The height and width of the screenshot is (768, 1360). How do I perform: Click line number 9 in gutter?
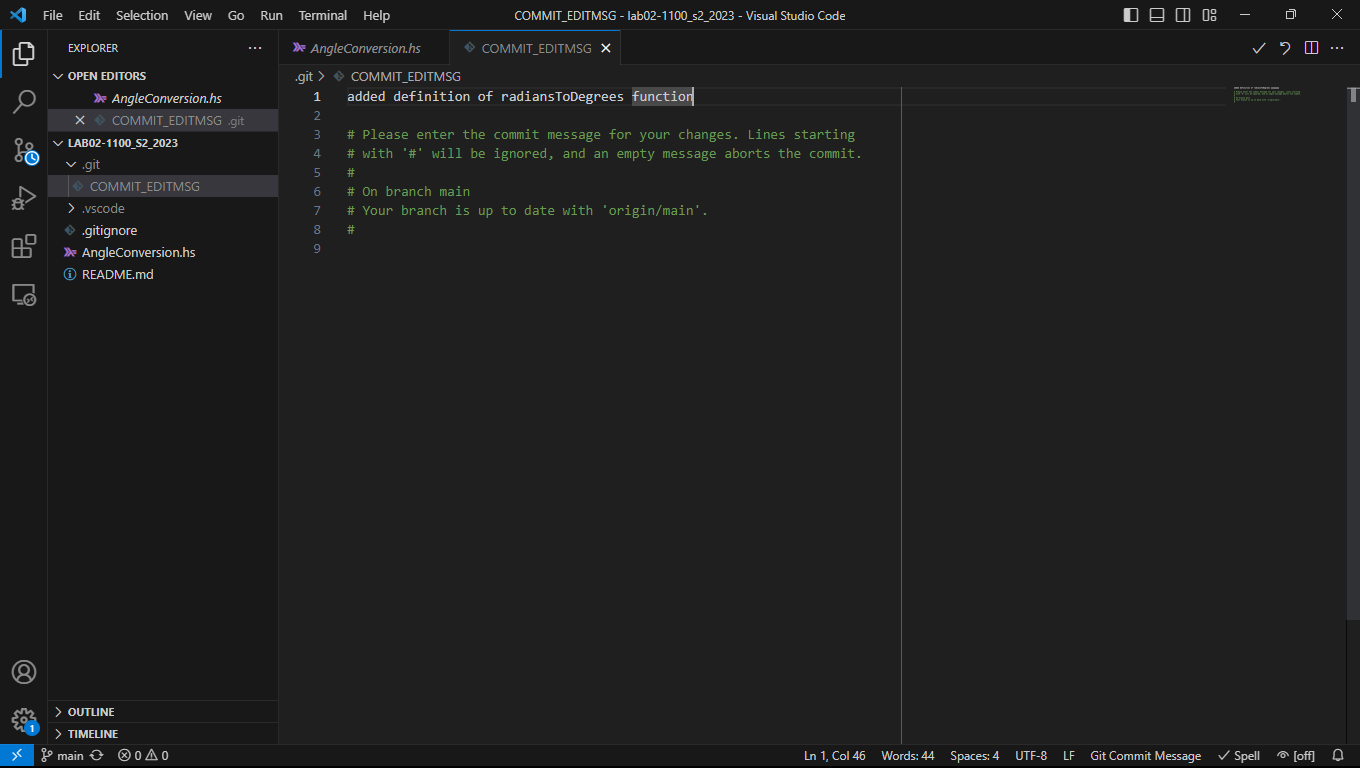[317, 248]
